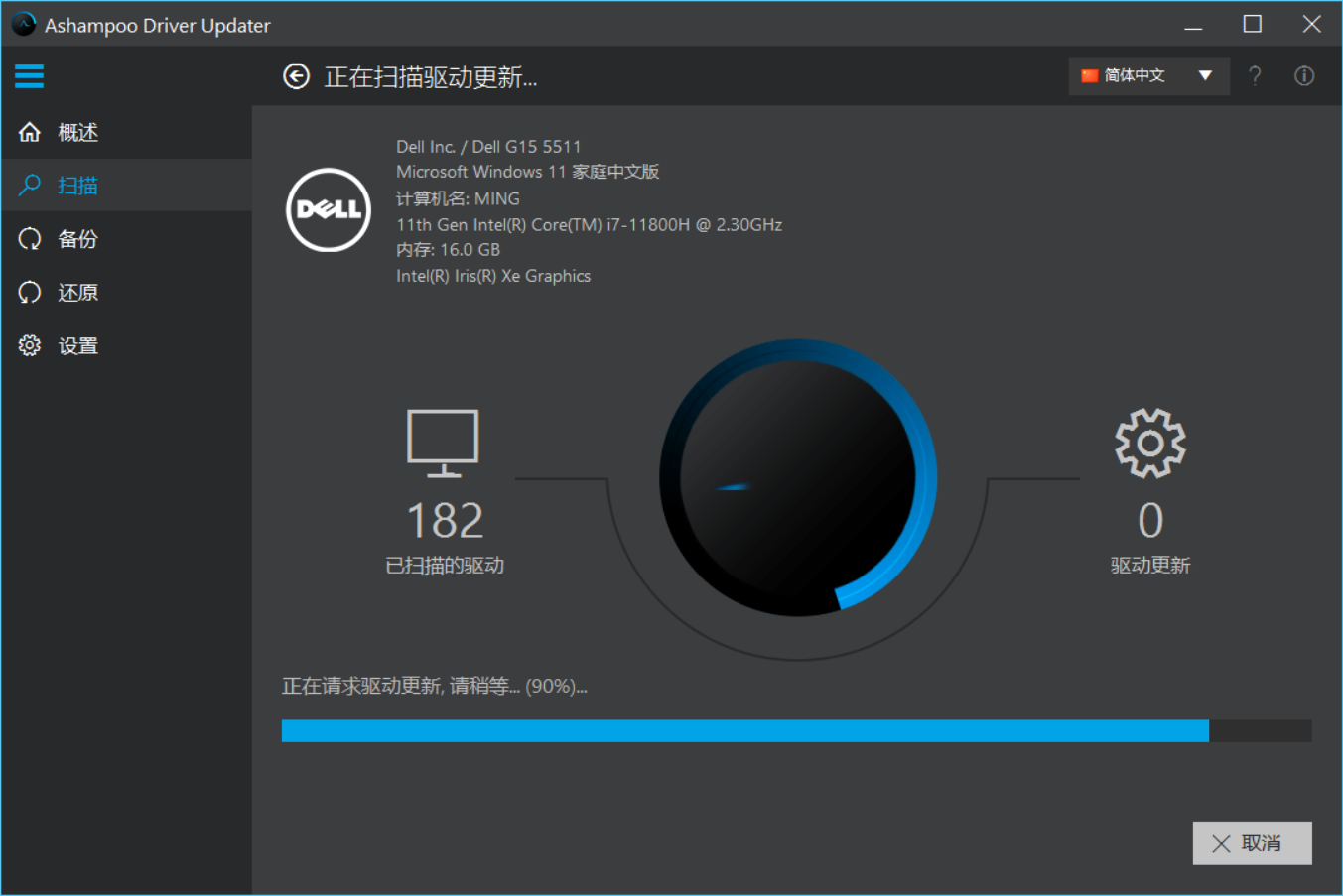Click the circular scan gauge

click(798, 478)
